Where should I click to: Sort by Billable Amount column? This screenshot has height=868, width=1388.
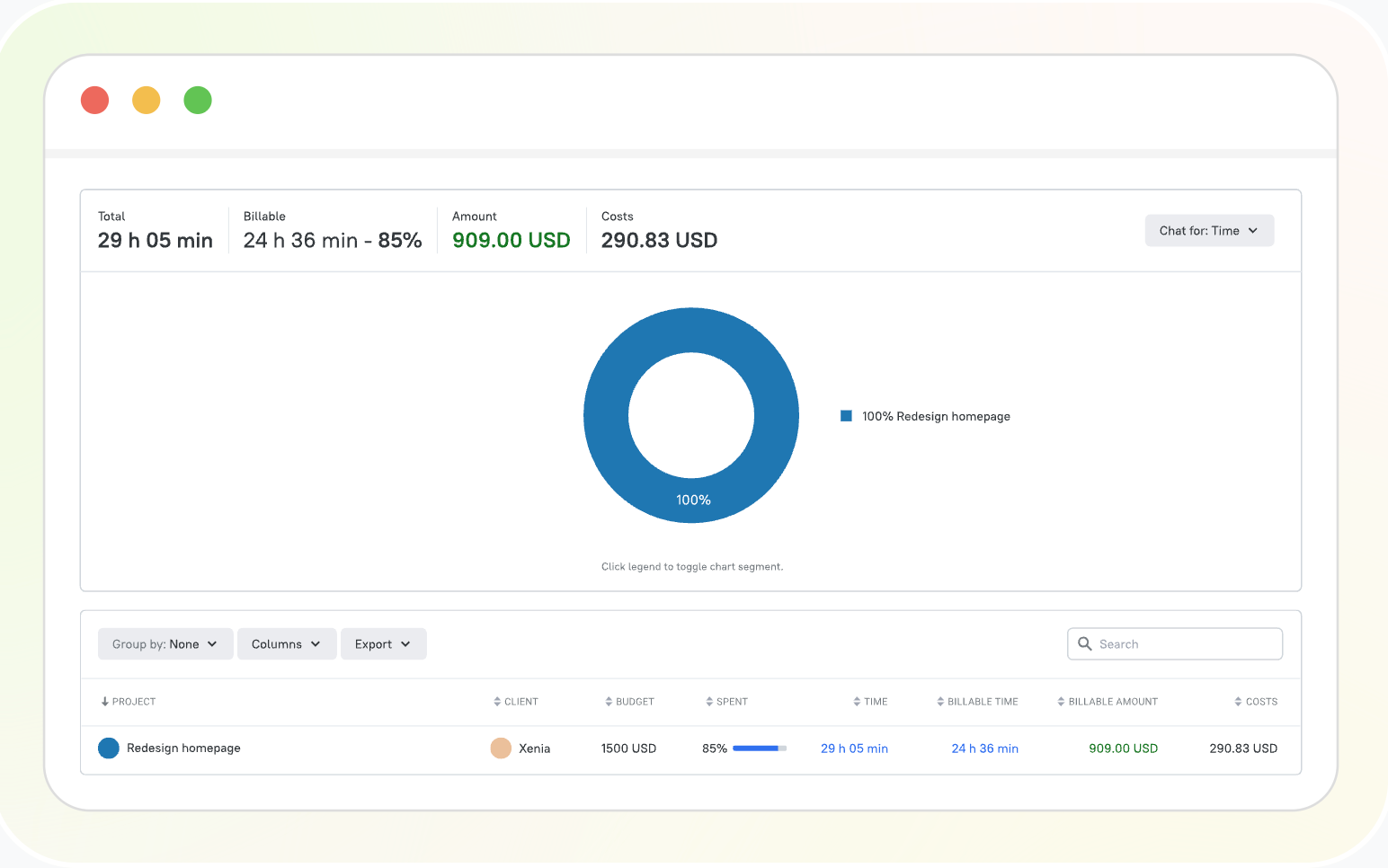(x=1108, y=702)
